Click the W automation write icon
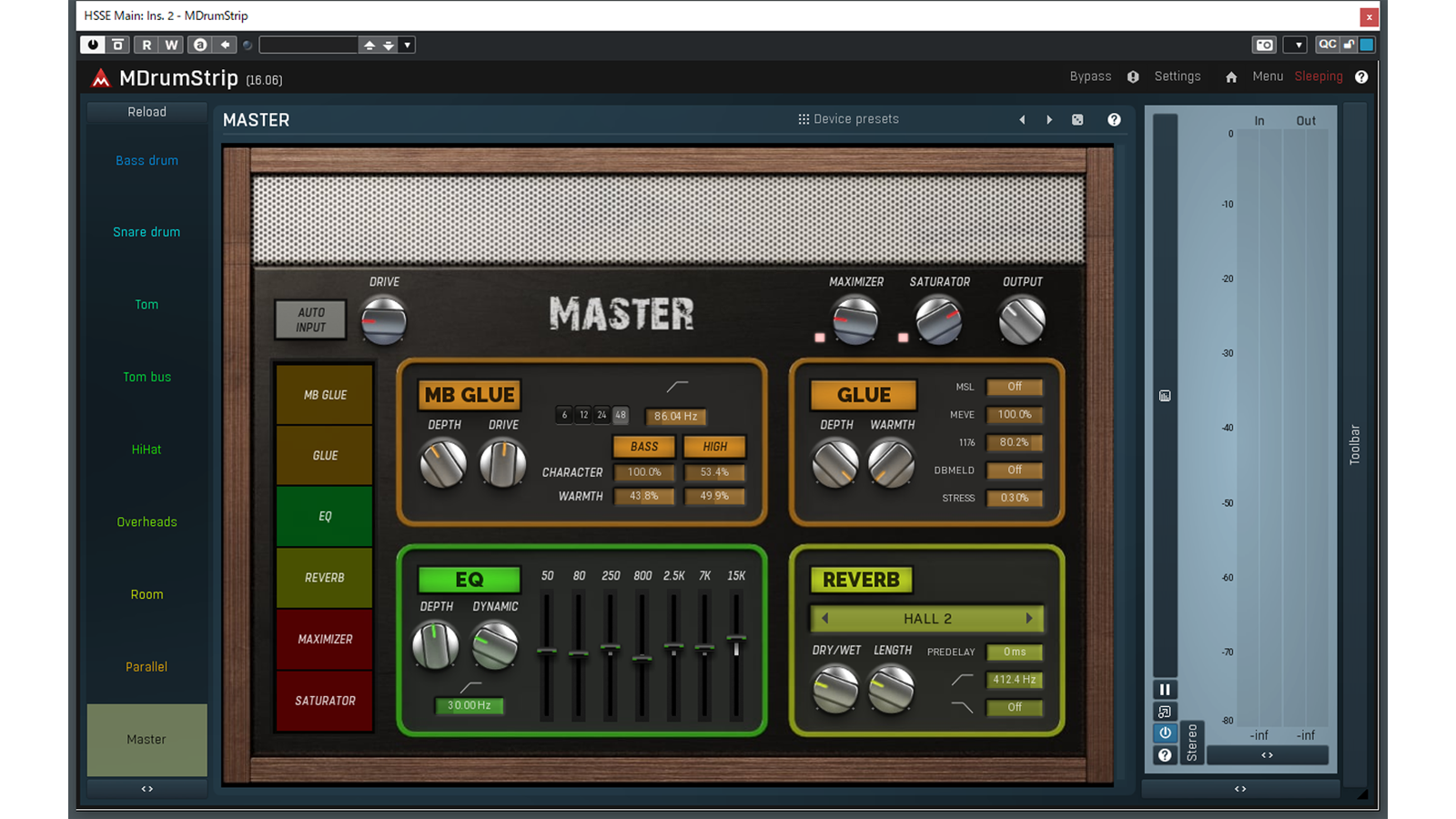Image resolution: width=1456 pixels, height=819 pixels. 170,45
